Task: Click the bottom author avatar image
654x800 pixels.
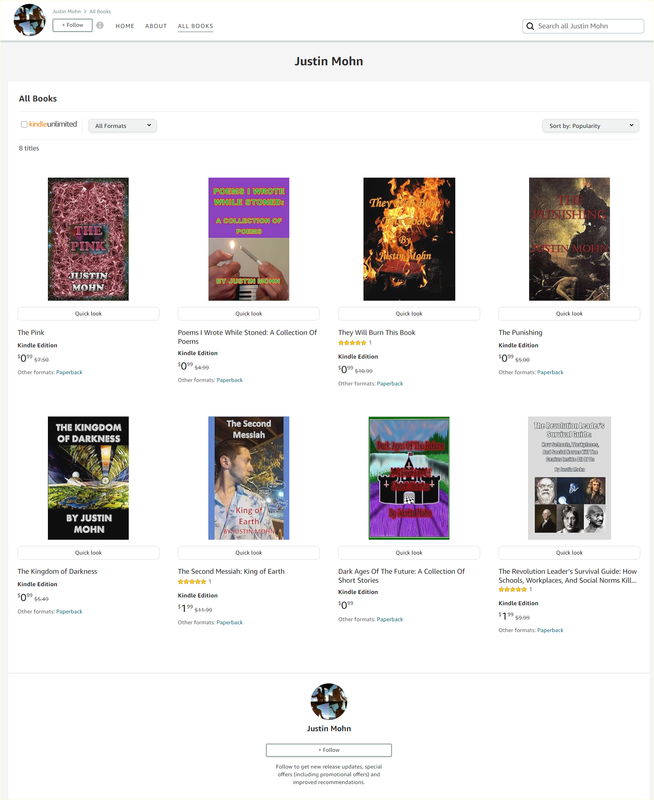Action: click(x=329, y=702)
